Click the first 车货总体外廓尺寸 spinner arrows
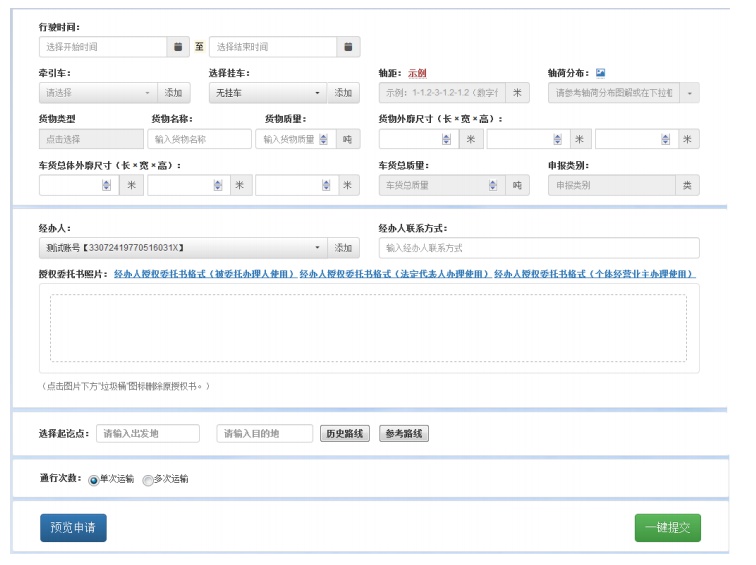Viewport: 756px width, 565px height. pyautogui.click(x=107, y=185)
